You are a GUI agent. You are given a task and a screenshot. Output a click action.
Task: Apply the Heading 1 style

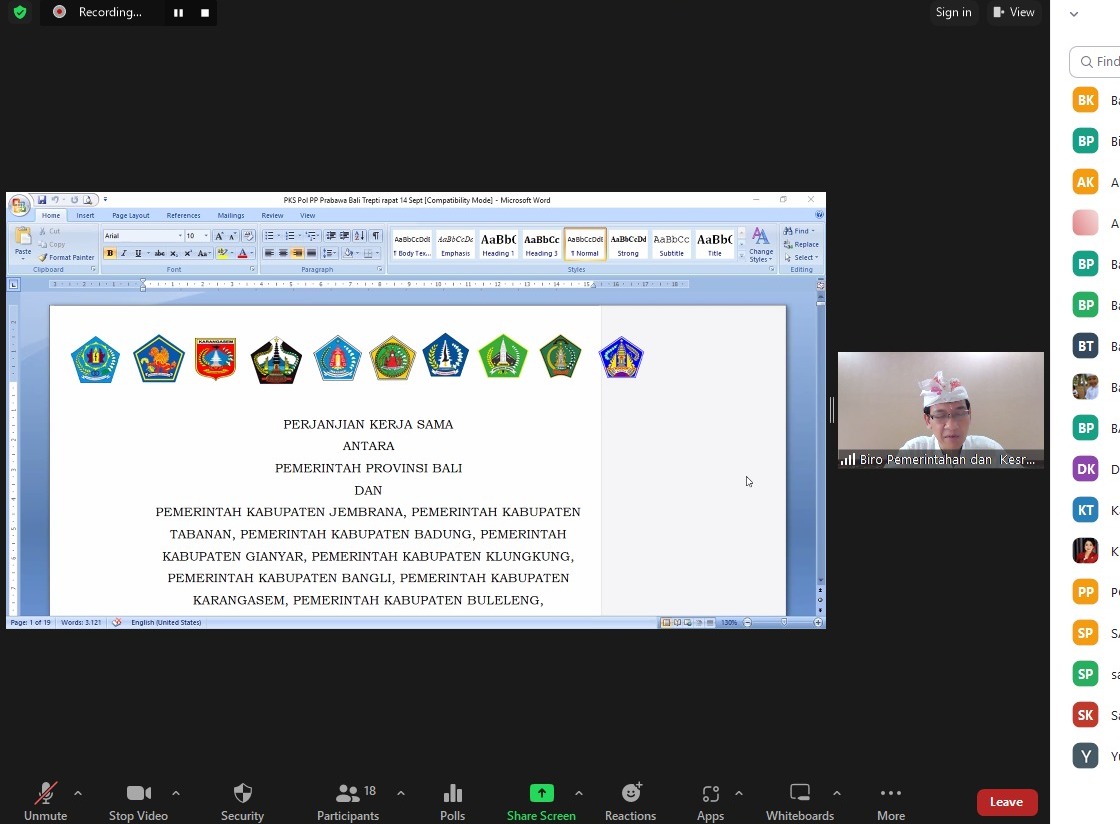(498, 244)
